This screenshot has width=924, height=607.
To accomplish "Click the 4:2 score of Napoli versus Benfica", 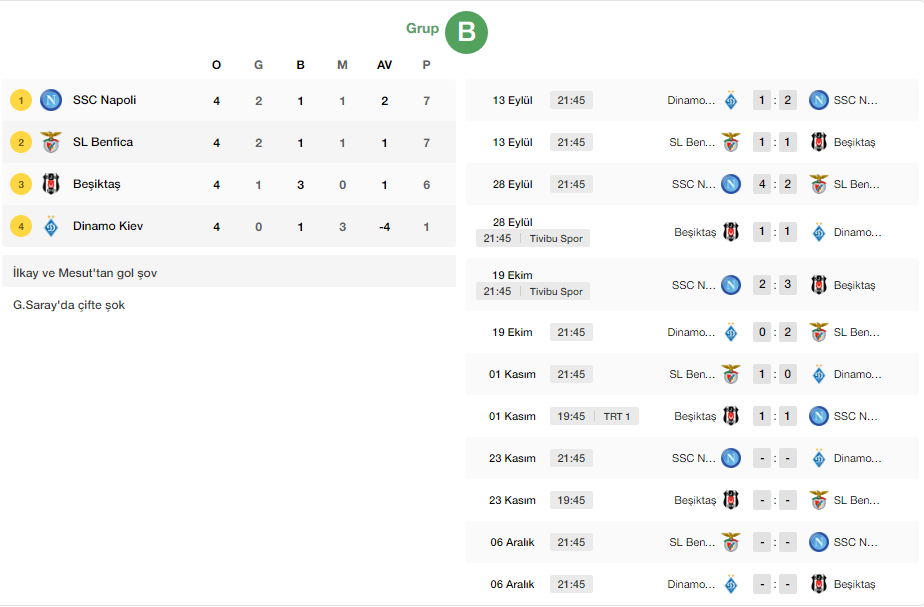I will 775,184.
